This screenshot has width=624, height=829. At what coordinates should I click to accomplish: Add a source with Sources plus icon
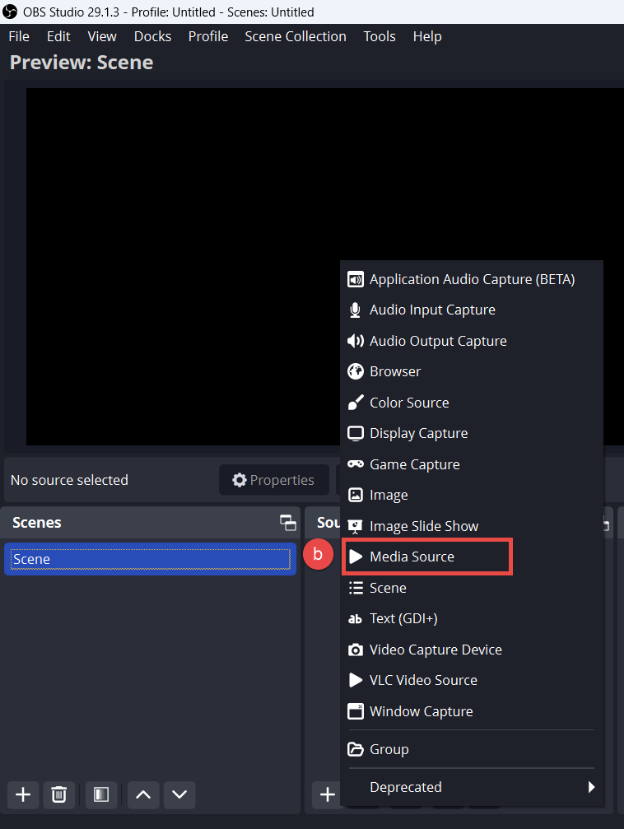coord(327,794)
